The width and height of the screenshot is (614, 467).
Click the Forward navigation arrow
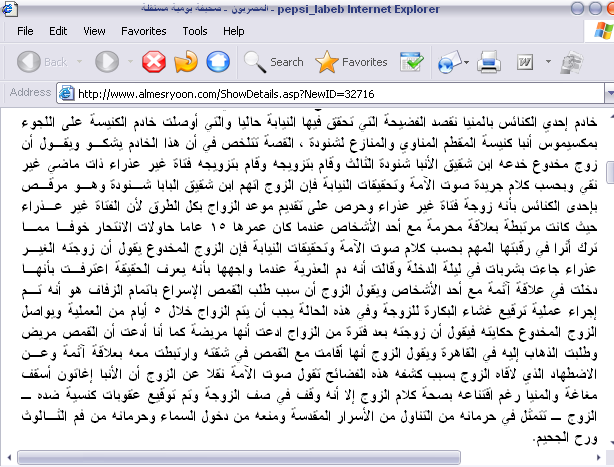(x=106, y=62)
